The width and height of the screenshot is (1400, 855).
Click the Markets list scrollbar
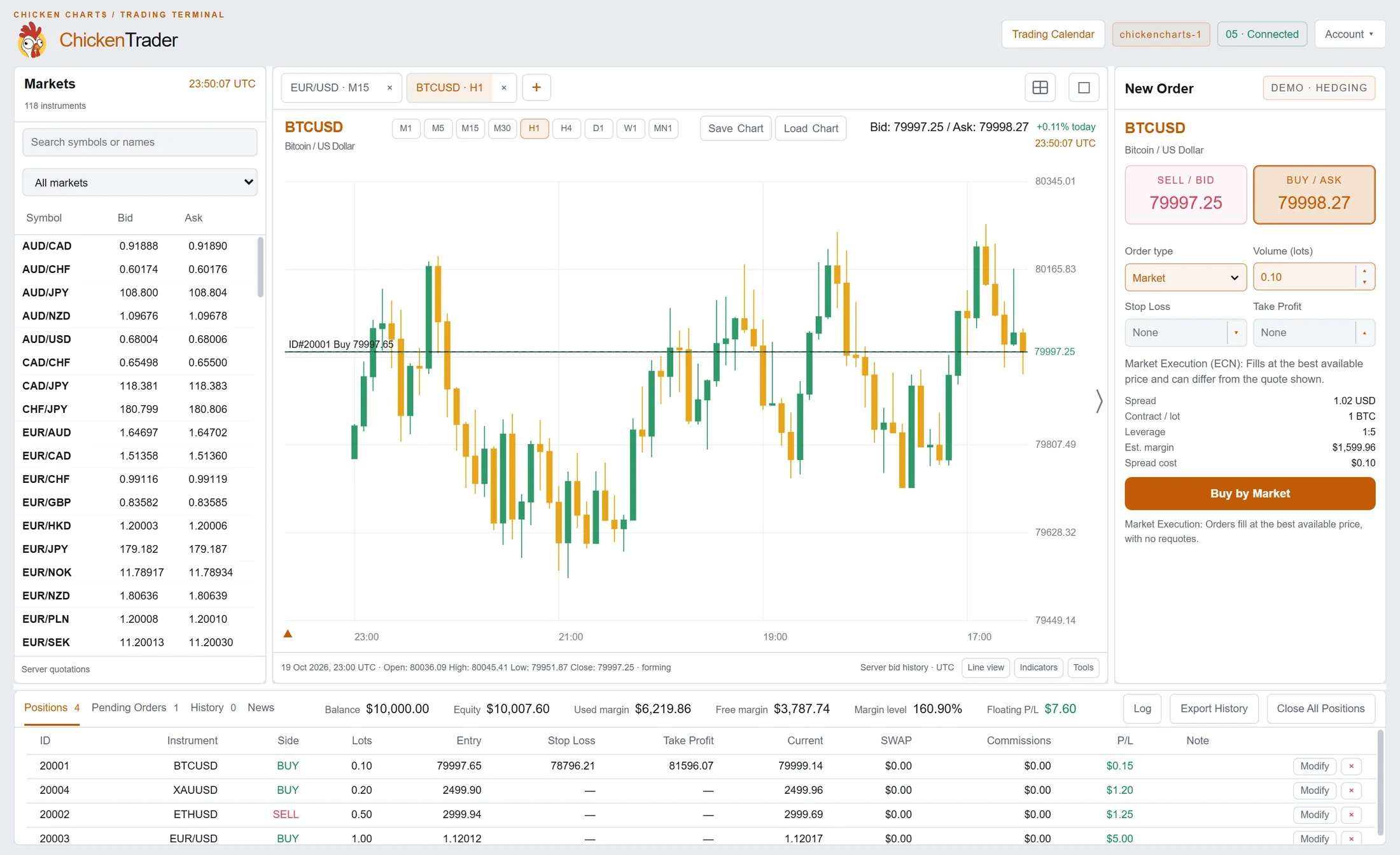[x=260, y=267]
